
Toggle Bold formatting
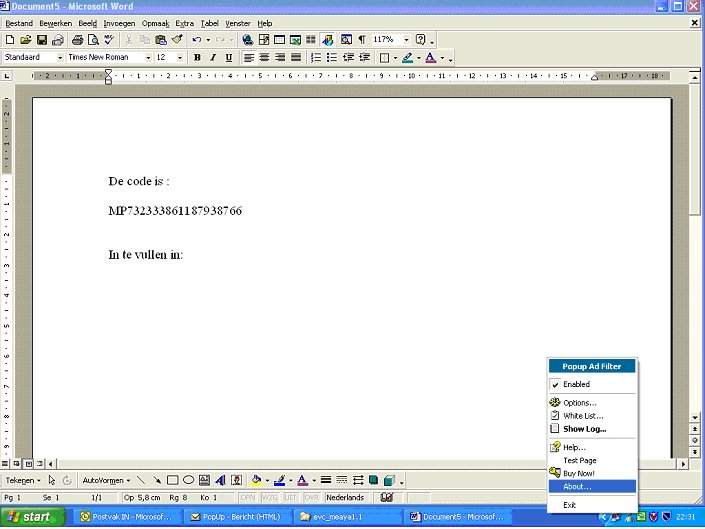(x=197, y=58)
